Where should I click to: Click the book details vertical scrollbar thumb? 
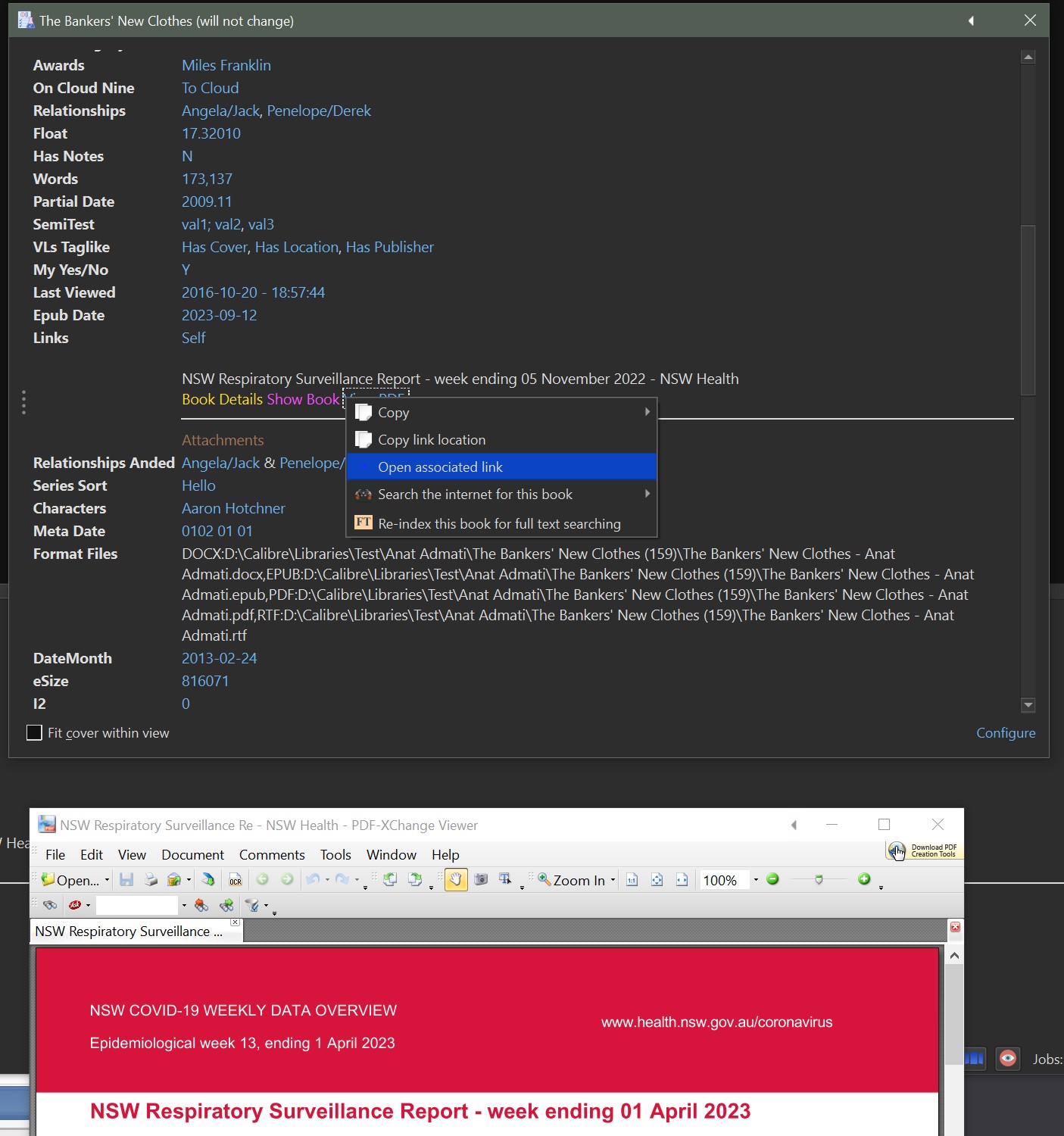pyautogui.click(x=1028, y=310)
